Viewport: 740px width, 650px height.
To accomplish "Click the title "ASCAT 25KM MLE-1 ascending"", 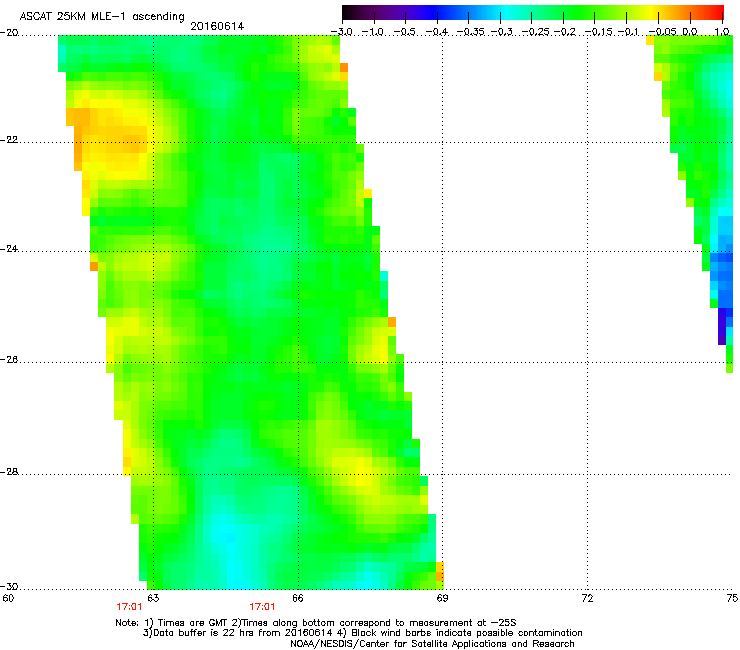I will [102, 17].
